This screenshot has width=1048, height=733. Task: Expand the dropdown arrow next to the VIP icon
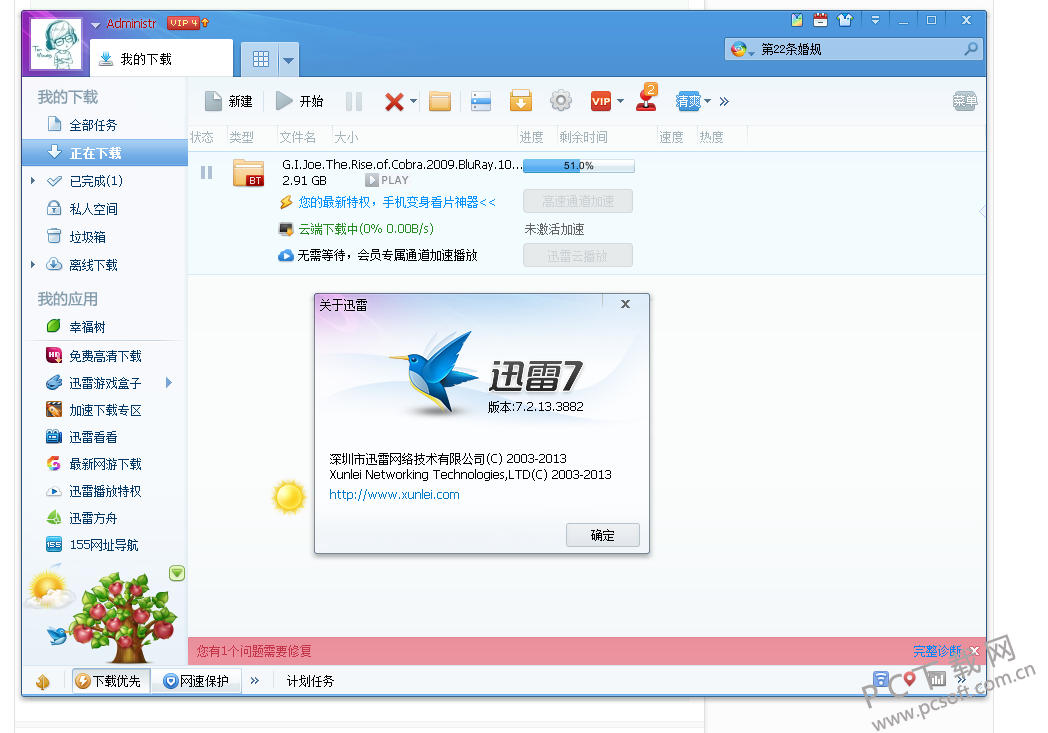tap(620, 102)
